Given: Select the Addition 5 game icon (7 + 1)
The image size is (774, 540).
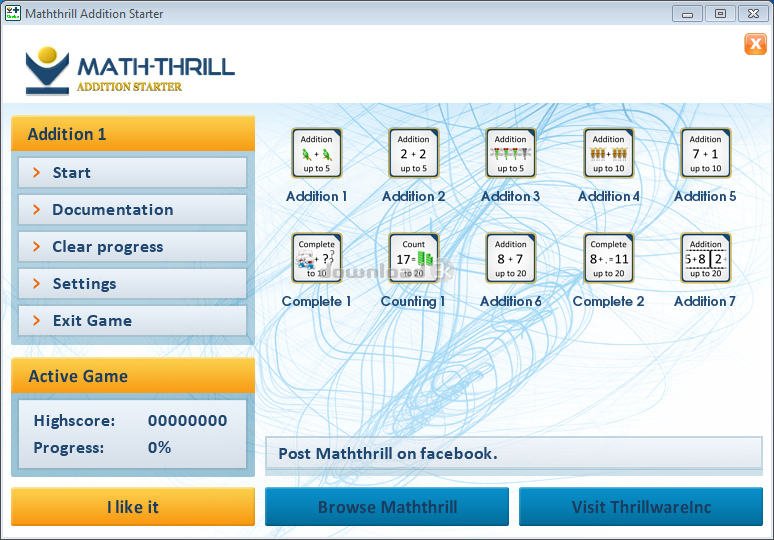Looking at the screenshot, I should coord(706,153).
